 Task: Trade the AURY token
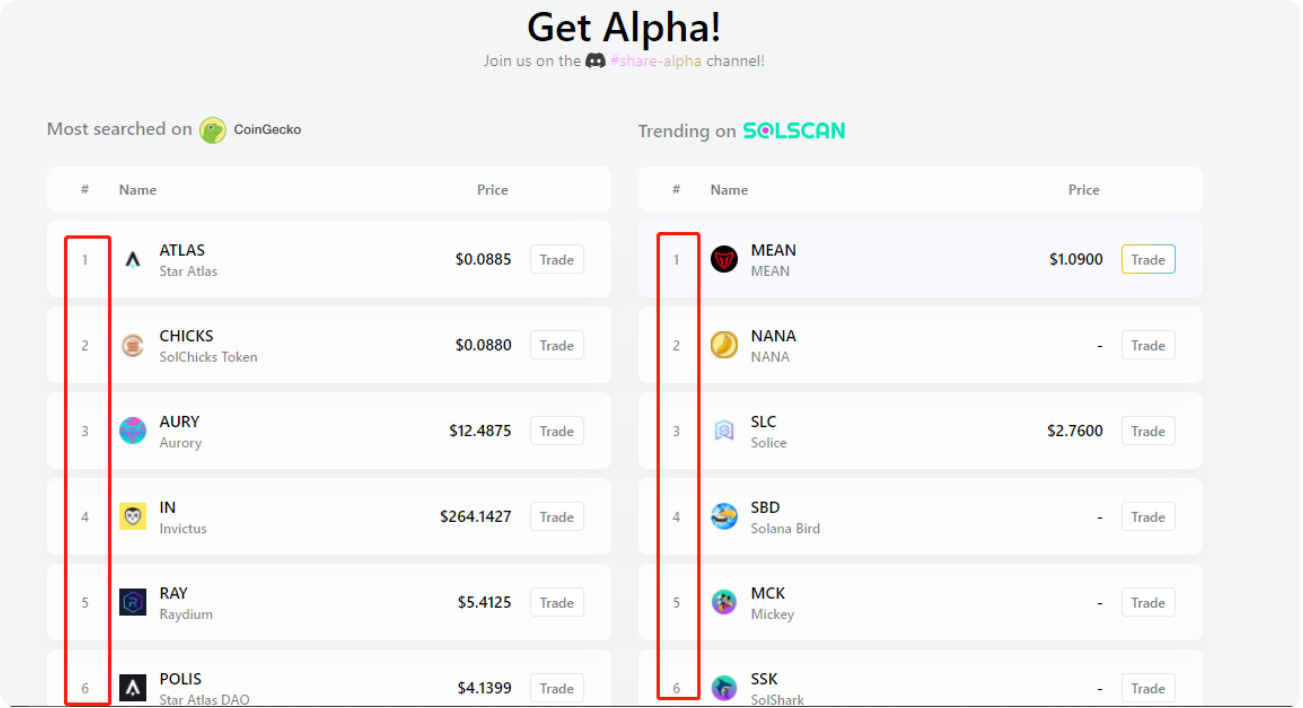point(557,431)
